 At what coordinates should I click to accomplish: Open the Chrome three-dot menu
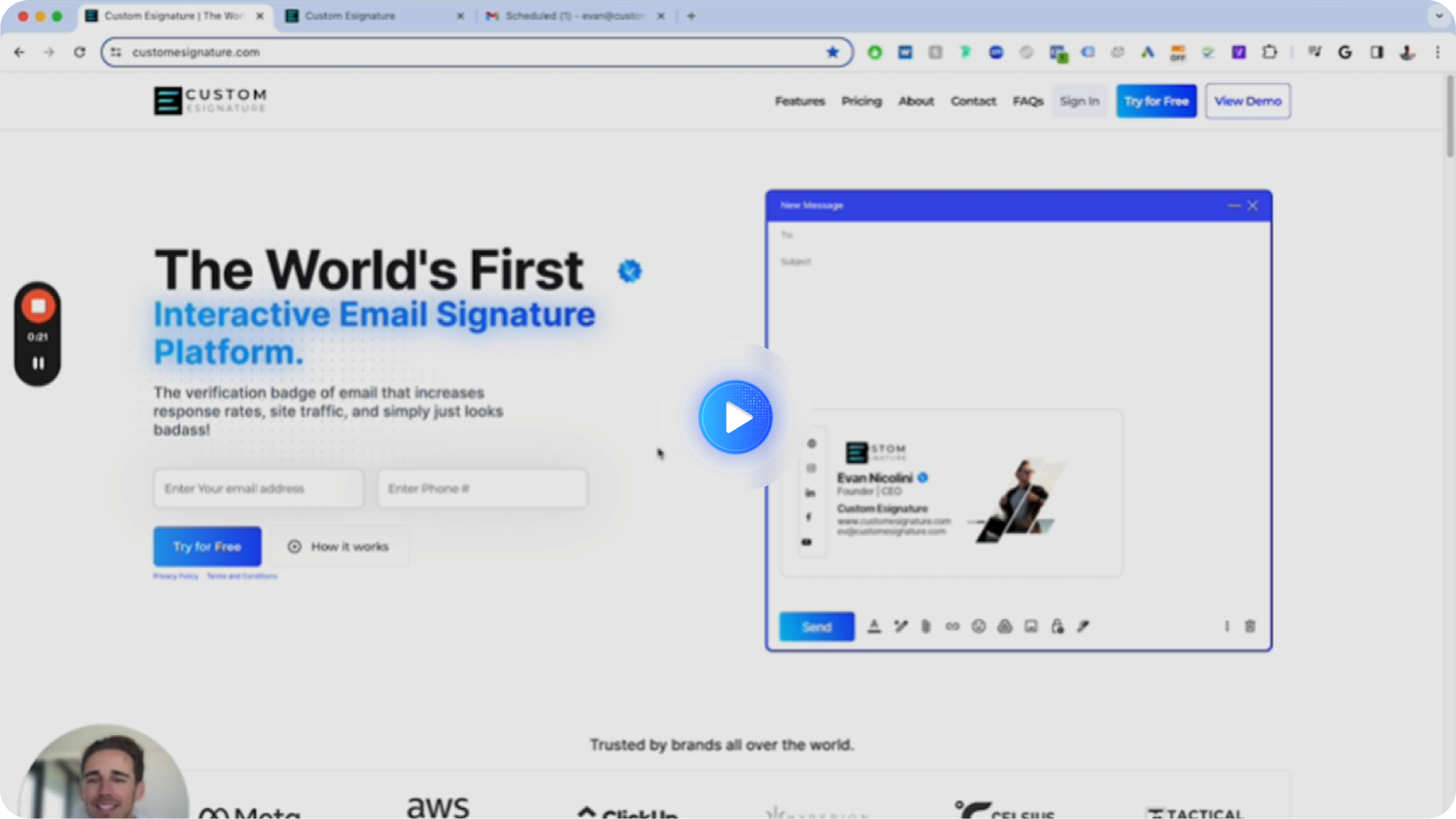tap(1437, 52)
